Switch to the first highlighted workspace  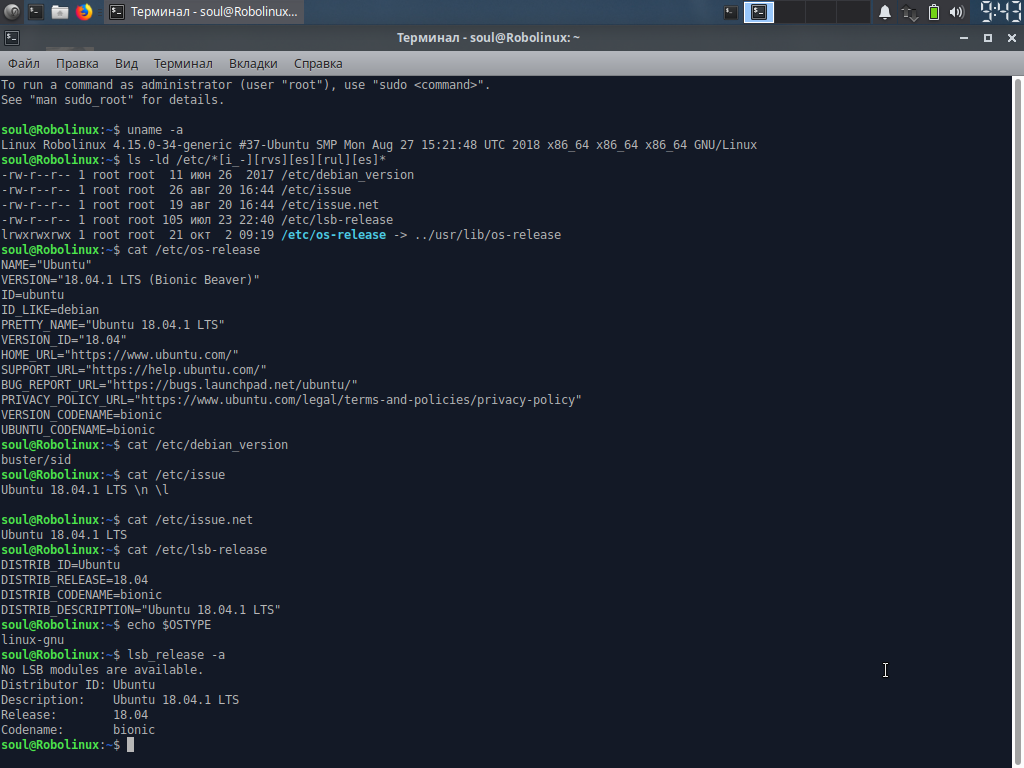[759, 12]
